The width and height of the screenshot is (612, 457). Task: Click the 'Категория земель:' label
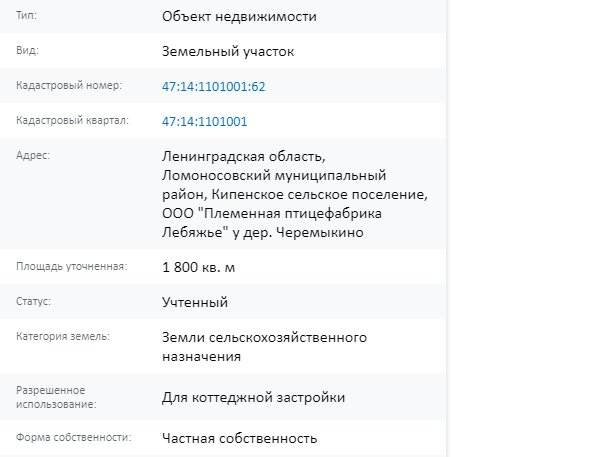[63, 336]
